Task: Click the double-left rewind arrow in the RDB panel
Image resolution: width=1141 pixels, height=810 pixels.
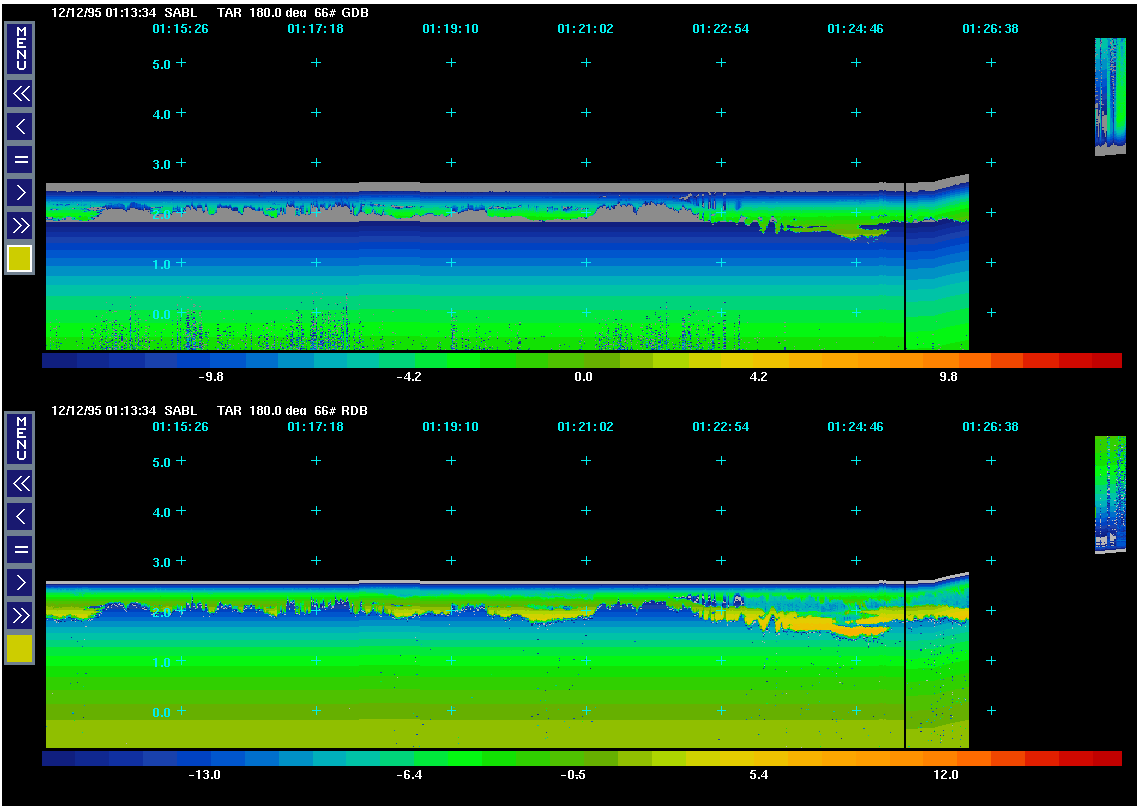Action: coord(20,484)
